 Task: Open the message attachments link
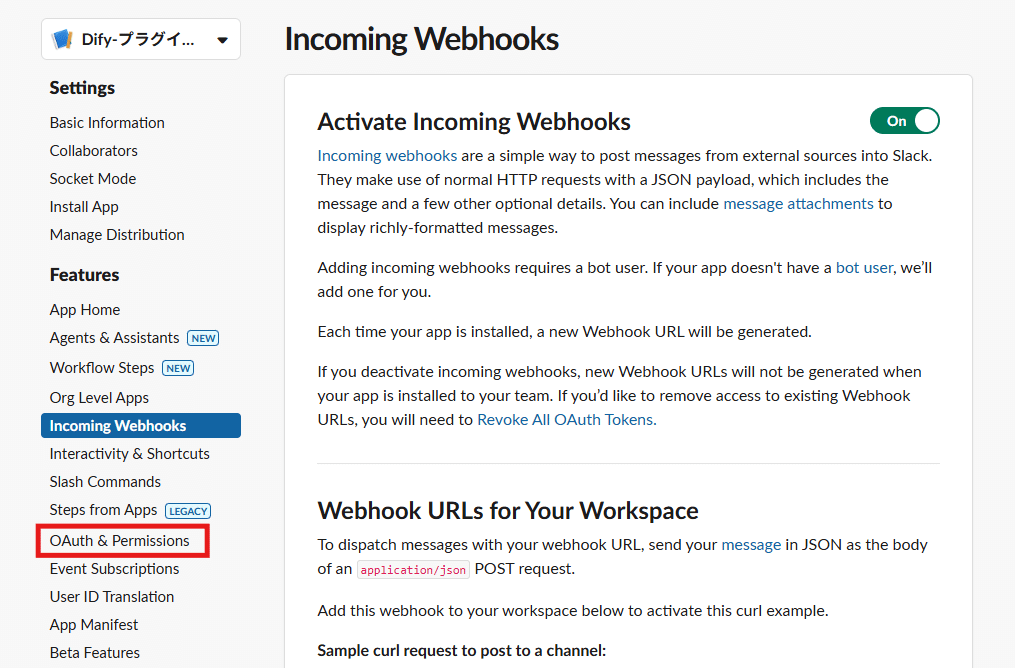(x=798, y=204)
